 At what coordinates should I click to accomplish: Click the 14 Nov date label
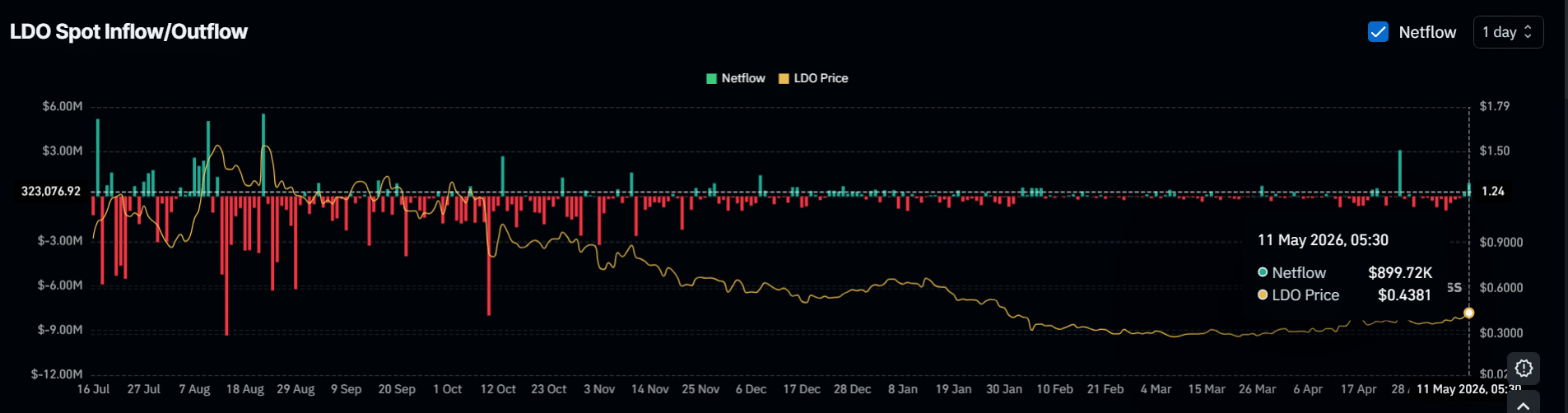click(650, 389)
